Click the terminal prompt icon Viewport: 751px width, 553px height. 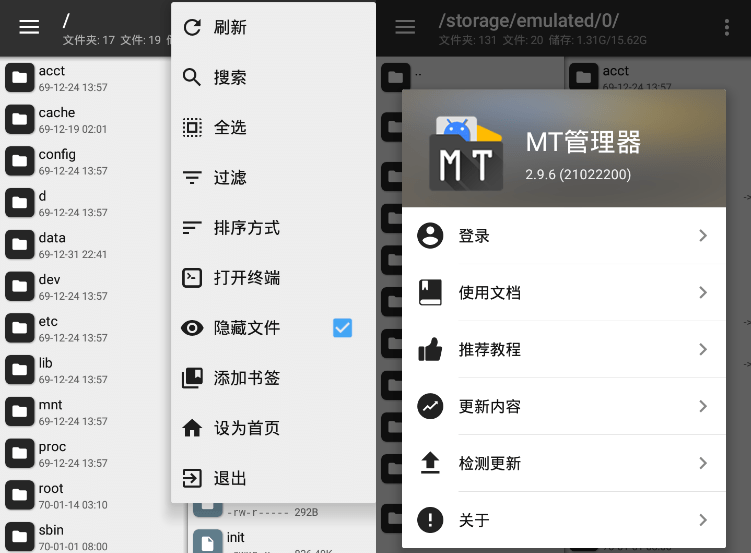click(x=192, y=278)
